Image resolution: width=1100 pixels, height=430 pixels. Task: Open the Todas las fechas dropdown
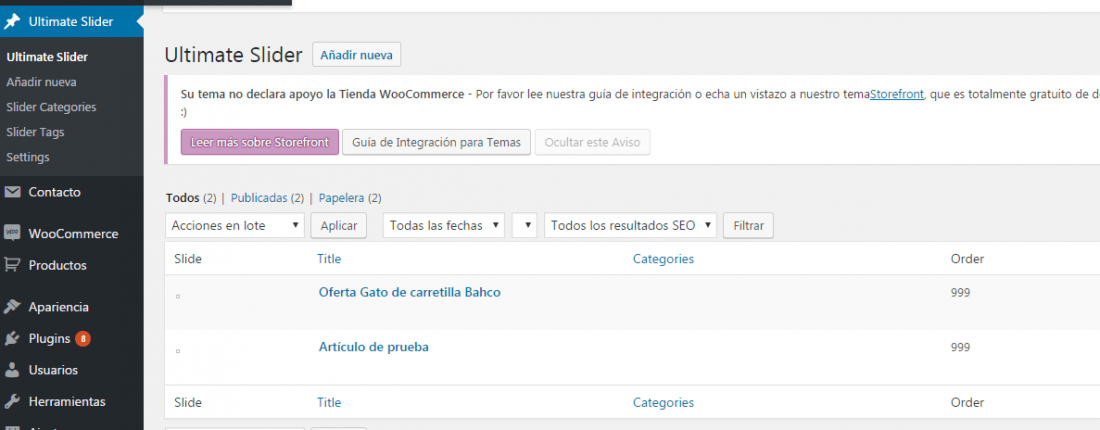(443, 226)
